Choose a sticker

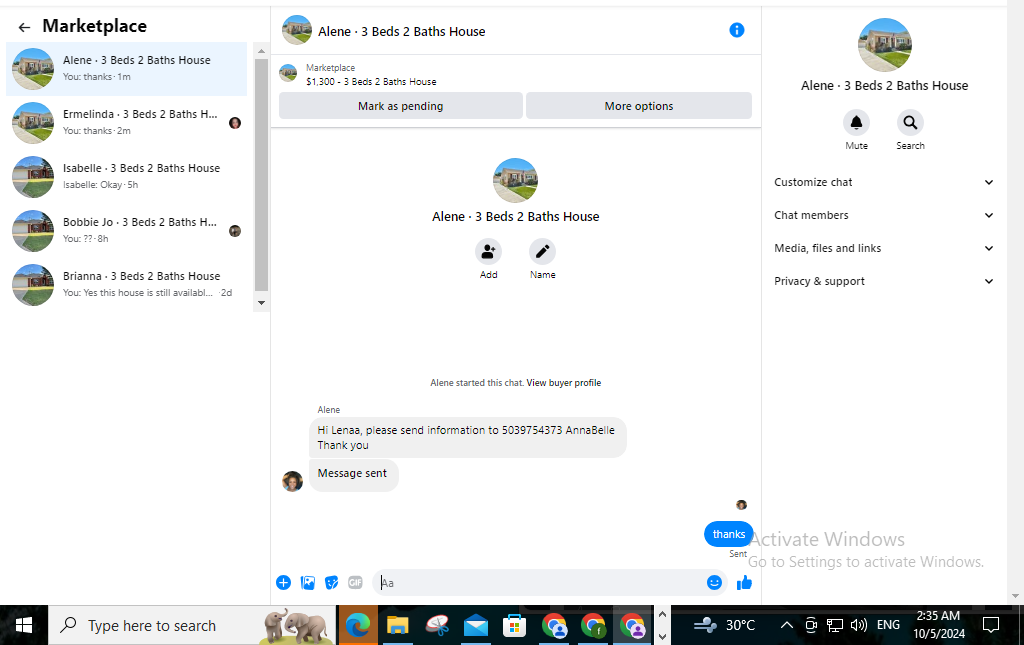pos(332,582)
